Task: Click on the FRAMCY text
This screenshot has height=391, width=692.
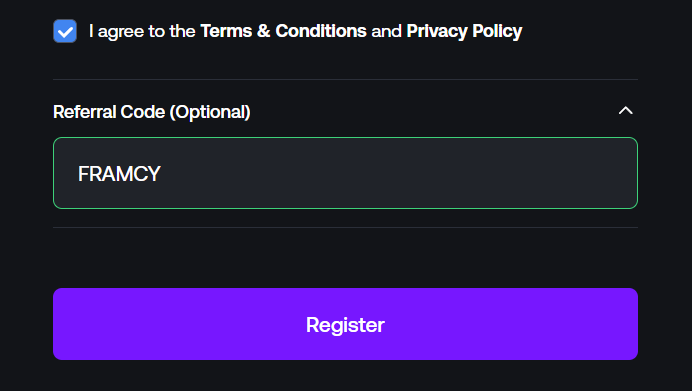Action: coord(119,173)
